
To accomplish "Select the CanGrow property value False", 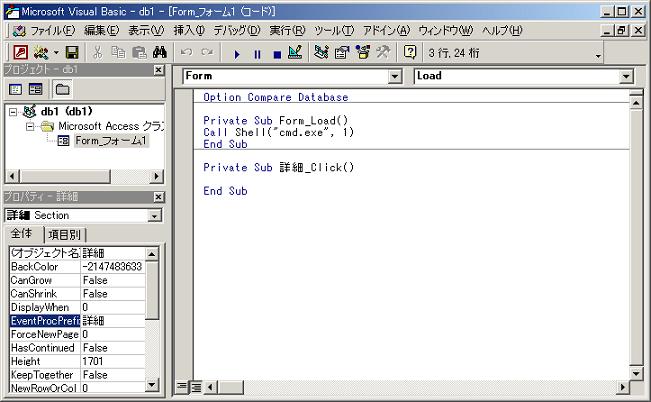I will (x=113, y=280).
